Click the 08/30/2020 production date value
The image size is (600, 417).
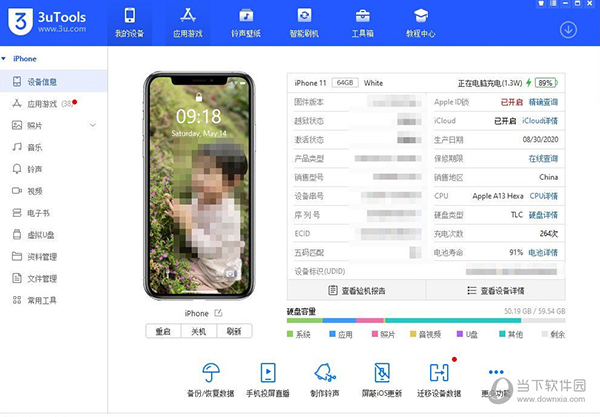click(540, 139)
